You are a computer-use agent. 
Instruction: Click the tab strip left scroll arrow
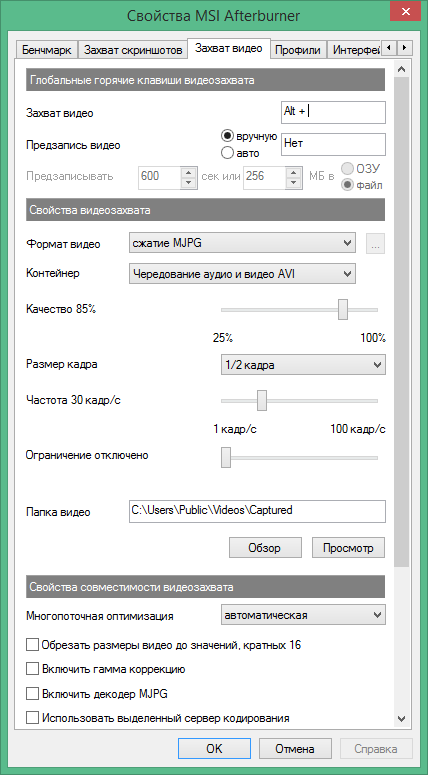(389, 48)
